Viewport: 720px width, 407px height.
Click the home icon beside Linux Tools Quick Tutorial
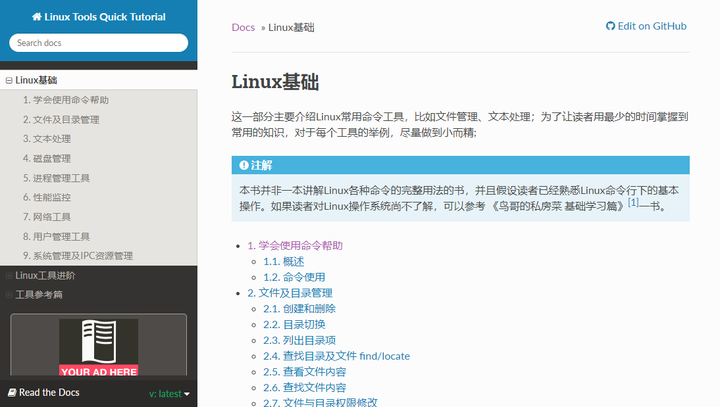point(36,17)
